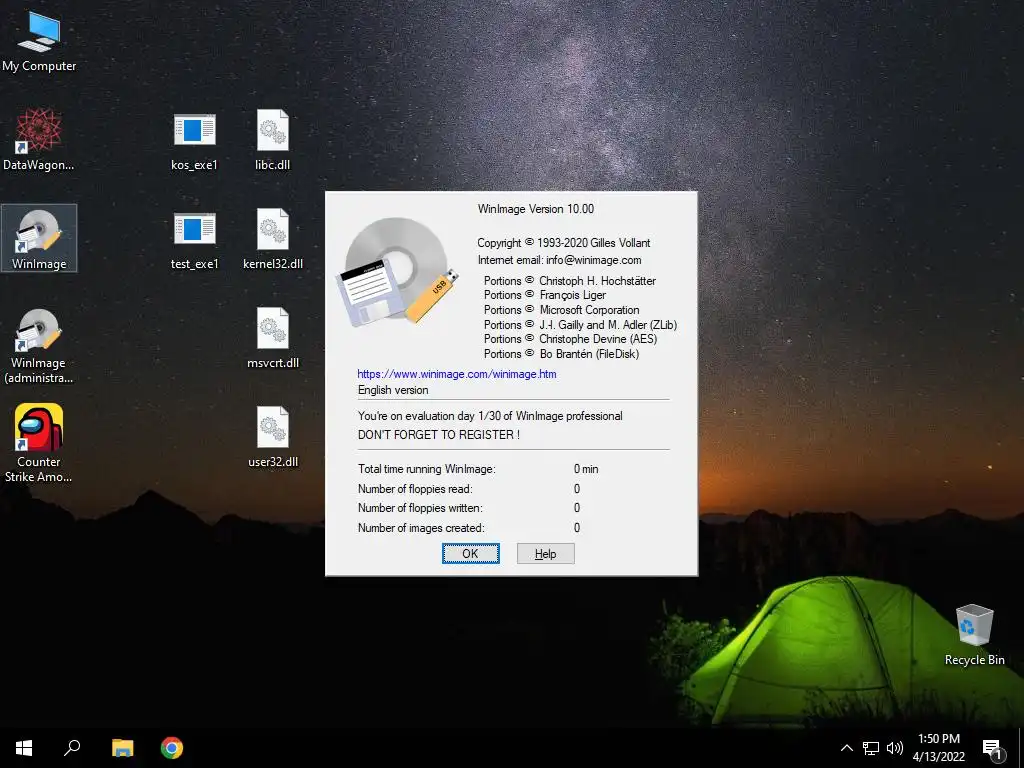Click OK to close the About dialog

pyautogui.click(x=471, y=554)
